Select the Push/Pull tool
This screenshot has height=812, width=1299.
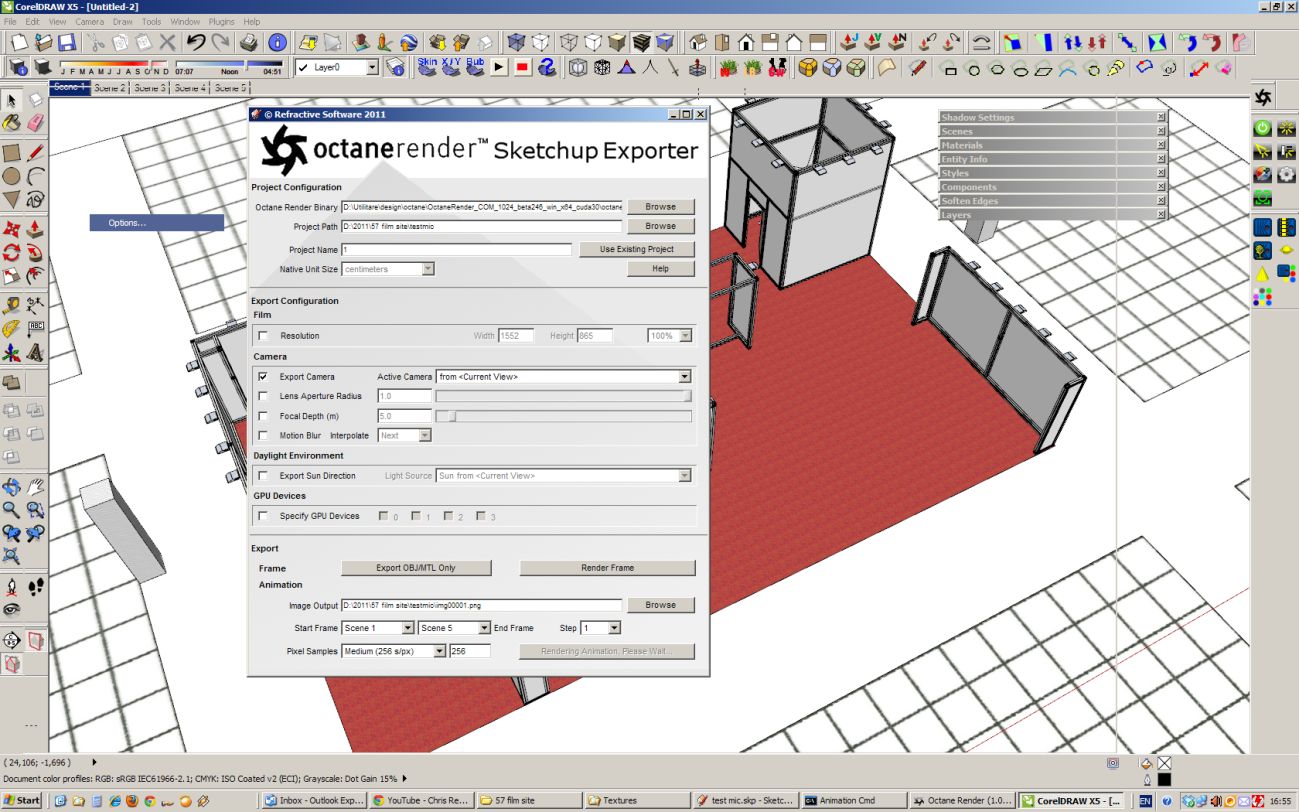pos(36,229)
